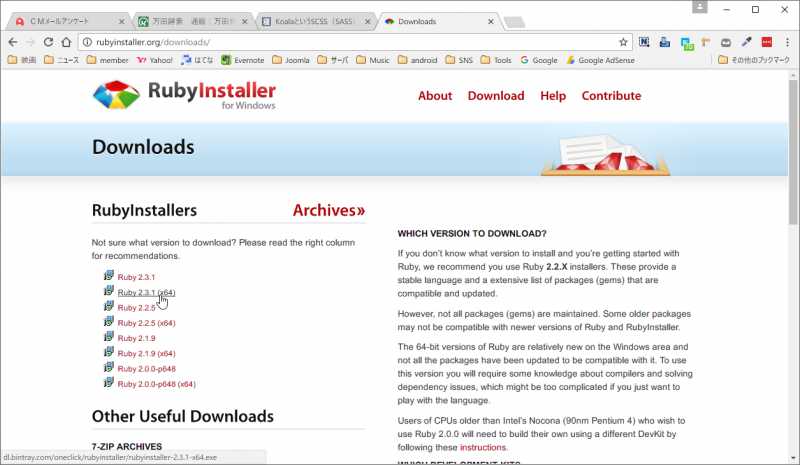800x465 pixels.
Task: Download Ruby 2.0.0-p648 (x64) installer
Action: [x=157, y=384]
